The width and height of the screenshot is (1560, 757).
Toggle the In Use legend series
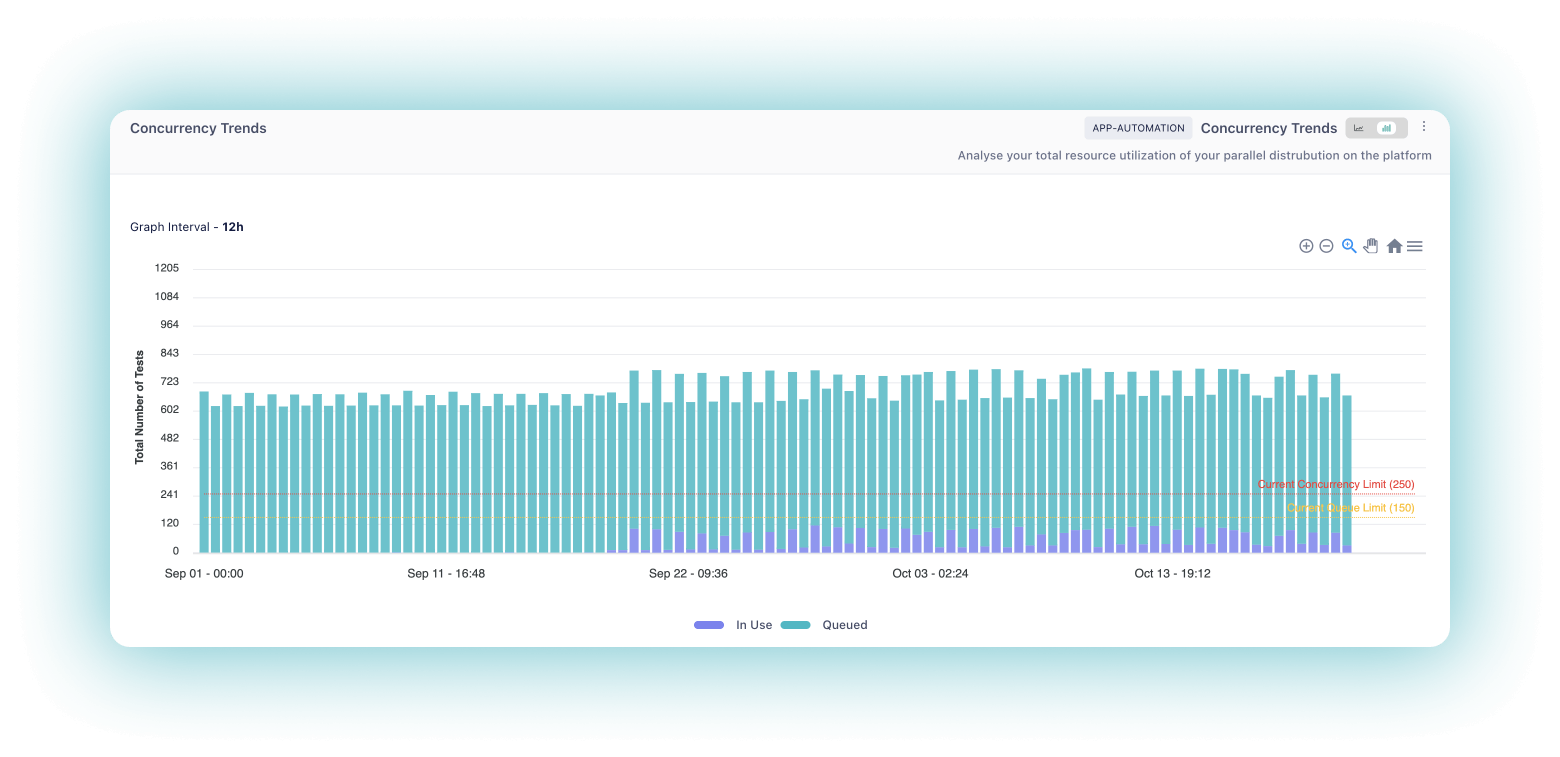point(753,624)
